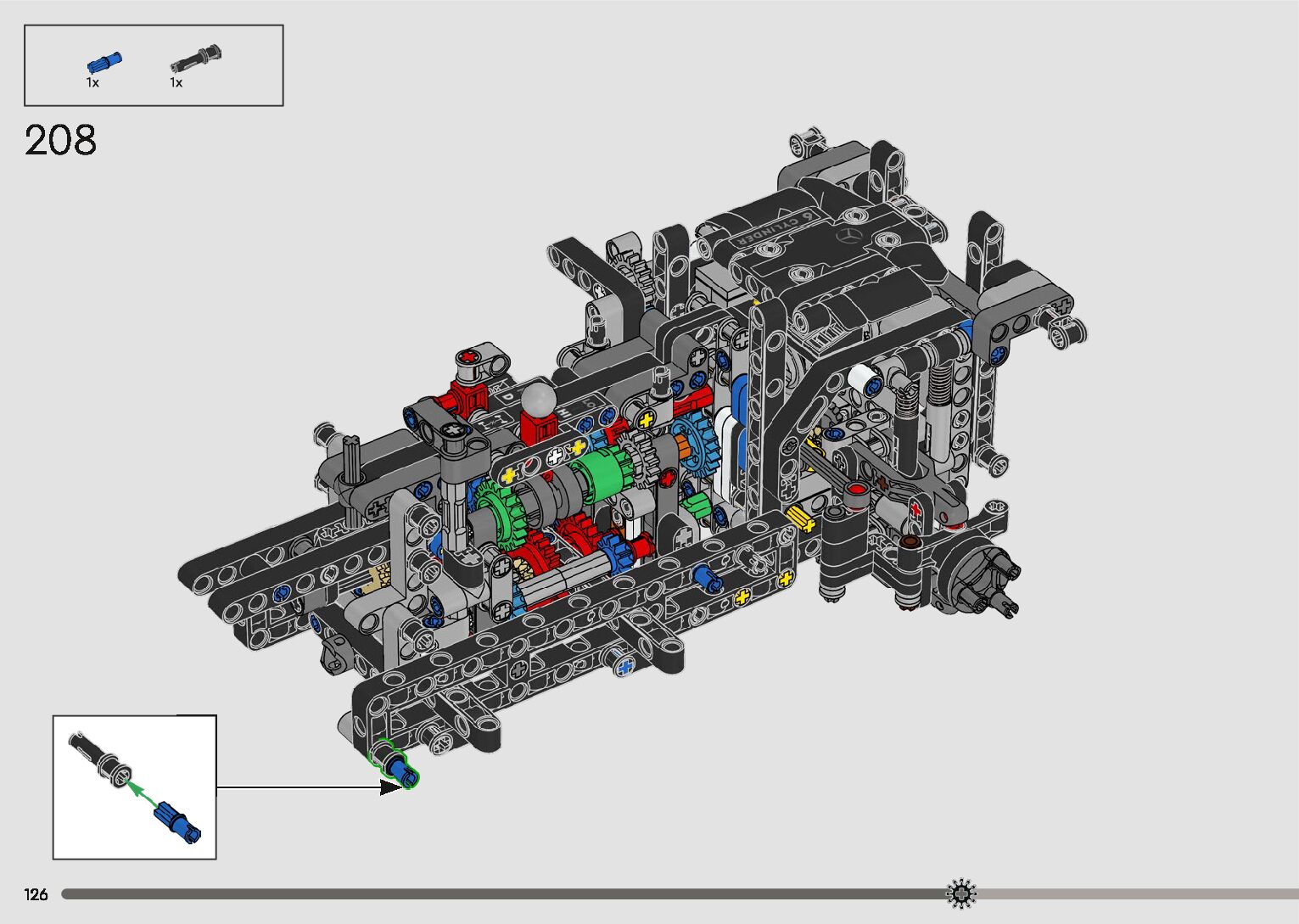Click the gear marker on the progress bar
Image resolution: width=1299 pixels, height=924 pixels.
pos(961,893)
